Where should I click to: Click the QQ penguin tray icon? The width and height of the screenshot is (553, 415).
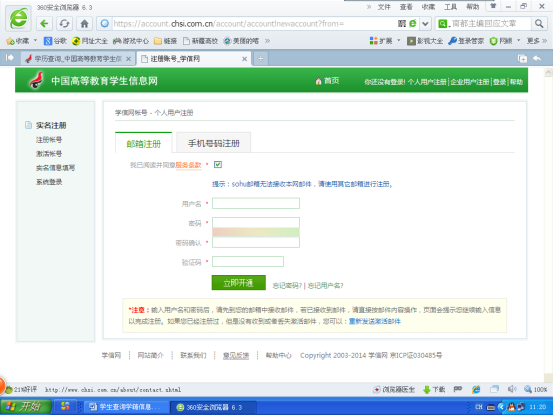pyautogui.click(x=511, y=407)
